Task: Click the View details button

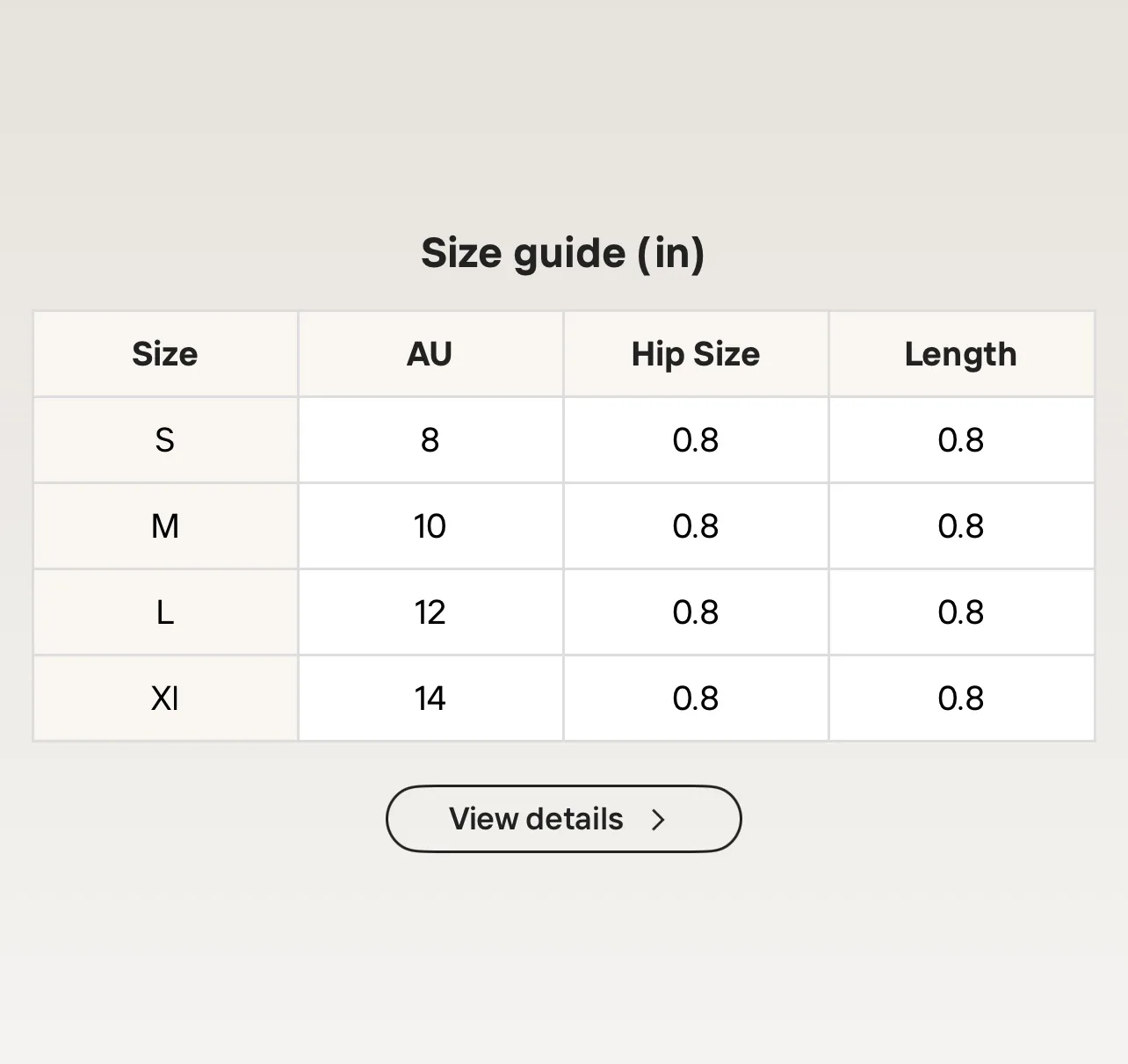Action: point(564,819)
